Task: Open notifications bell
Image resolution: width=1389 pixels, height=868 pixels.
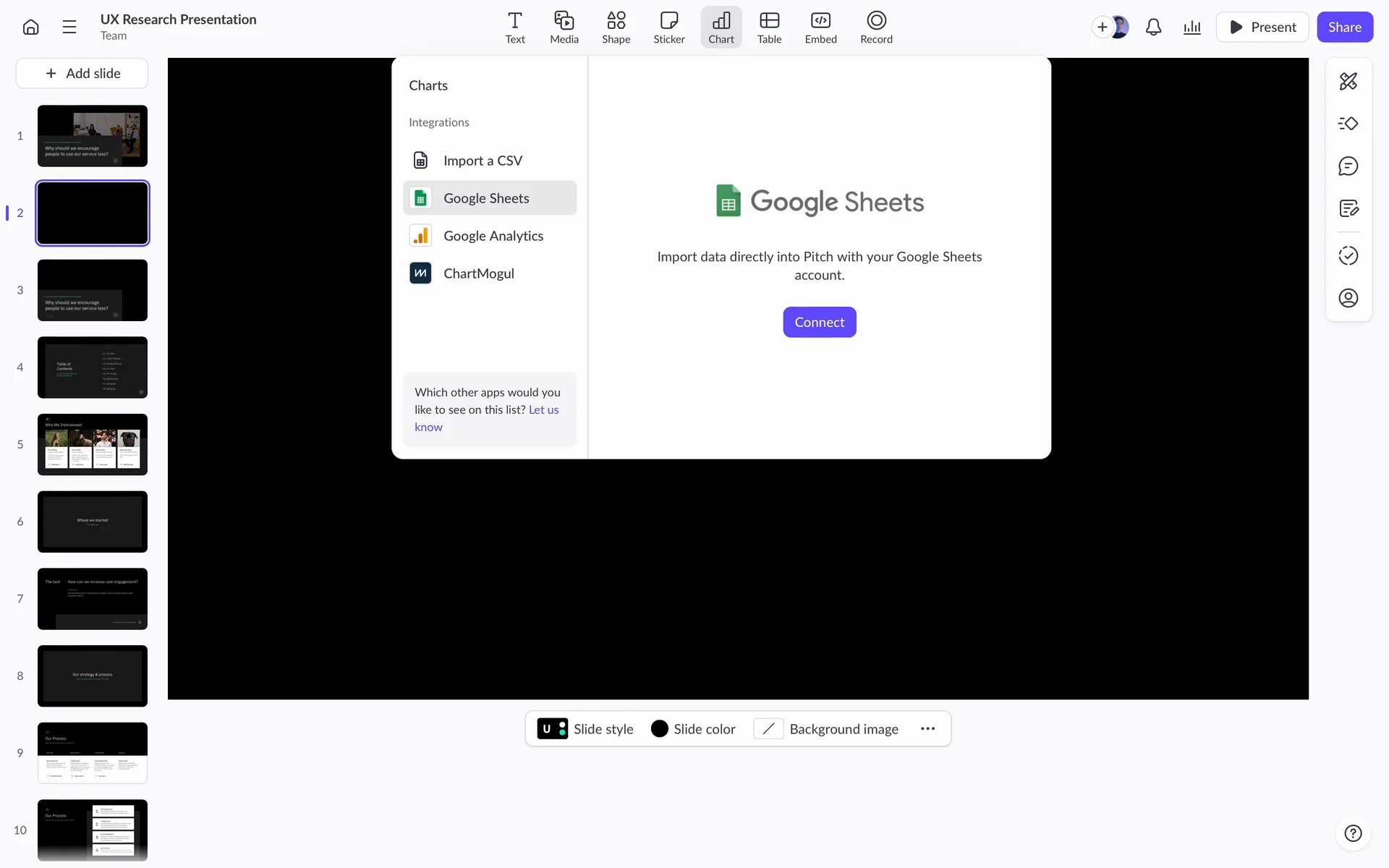Action: pos(1153,27)
